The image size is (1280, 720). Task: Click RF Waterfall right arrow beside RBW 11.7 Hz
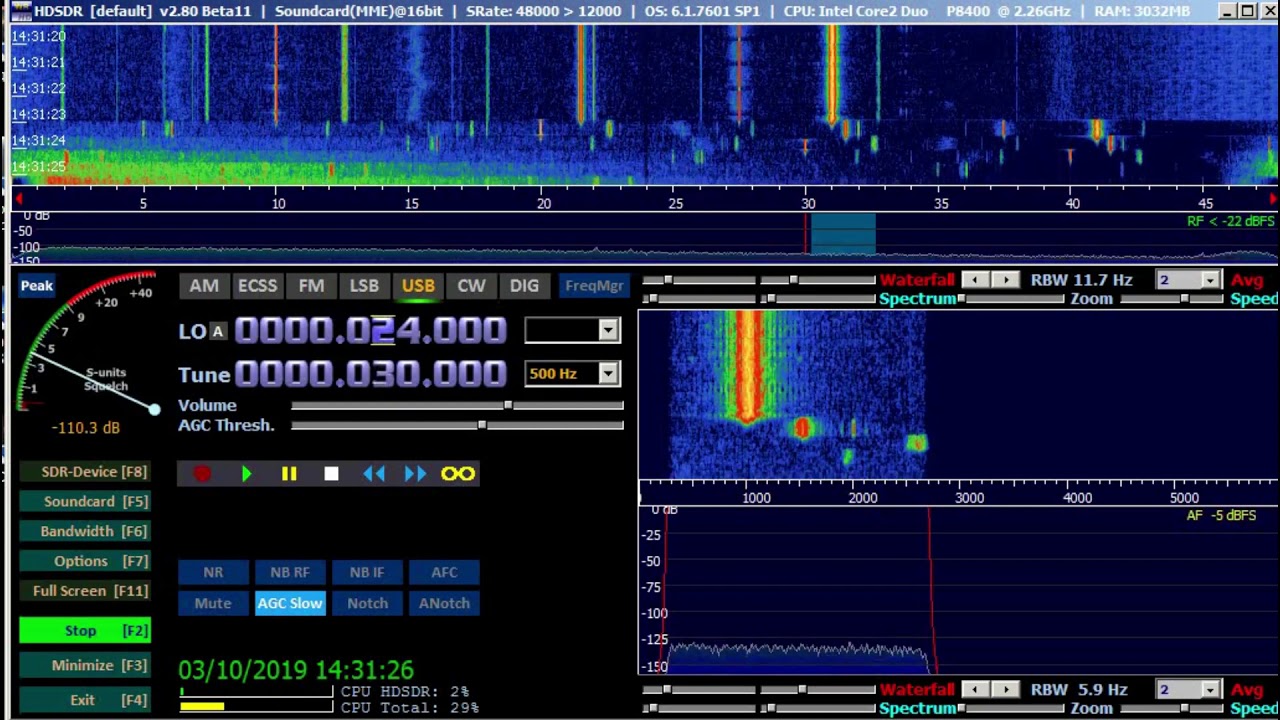(x=1006, y=280)
